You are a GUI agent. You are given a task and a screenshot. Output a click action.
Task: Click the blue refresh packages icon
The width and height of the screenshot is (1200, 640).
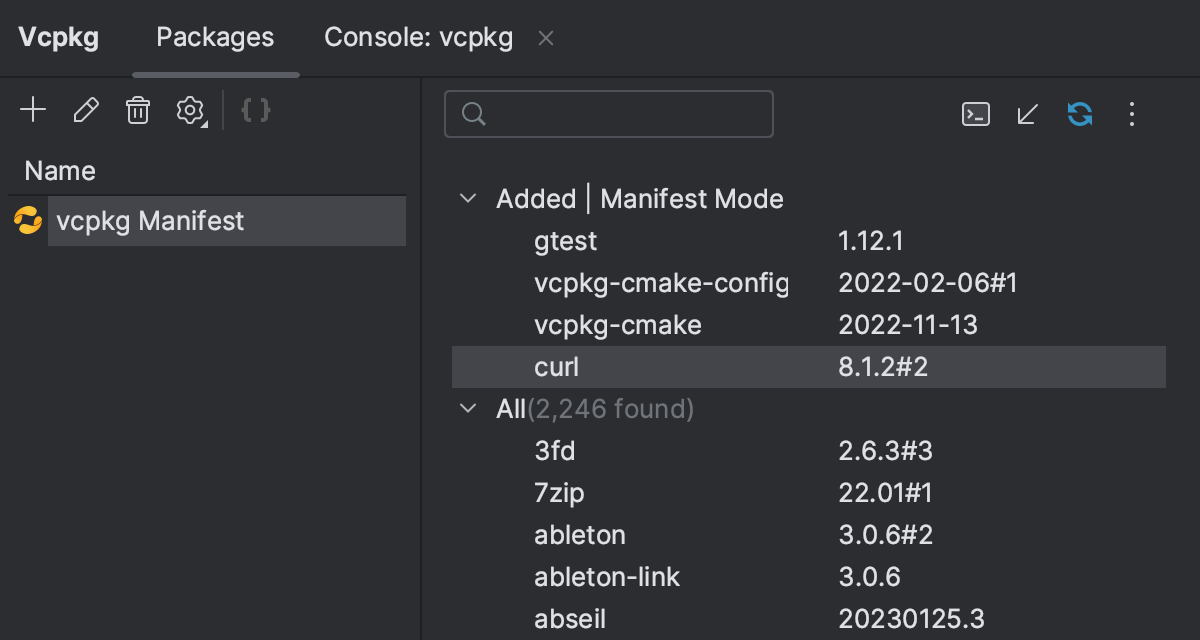click(x=1079, y=114)
